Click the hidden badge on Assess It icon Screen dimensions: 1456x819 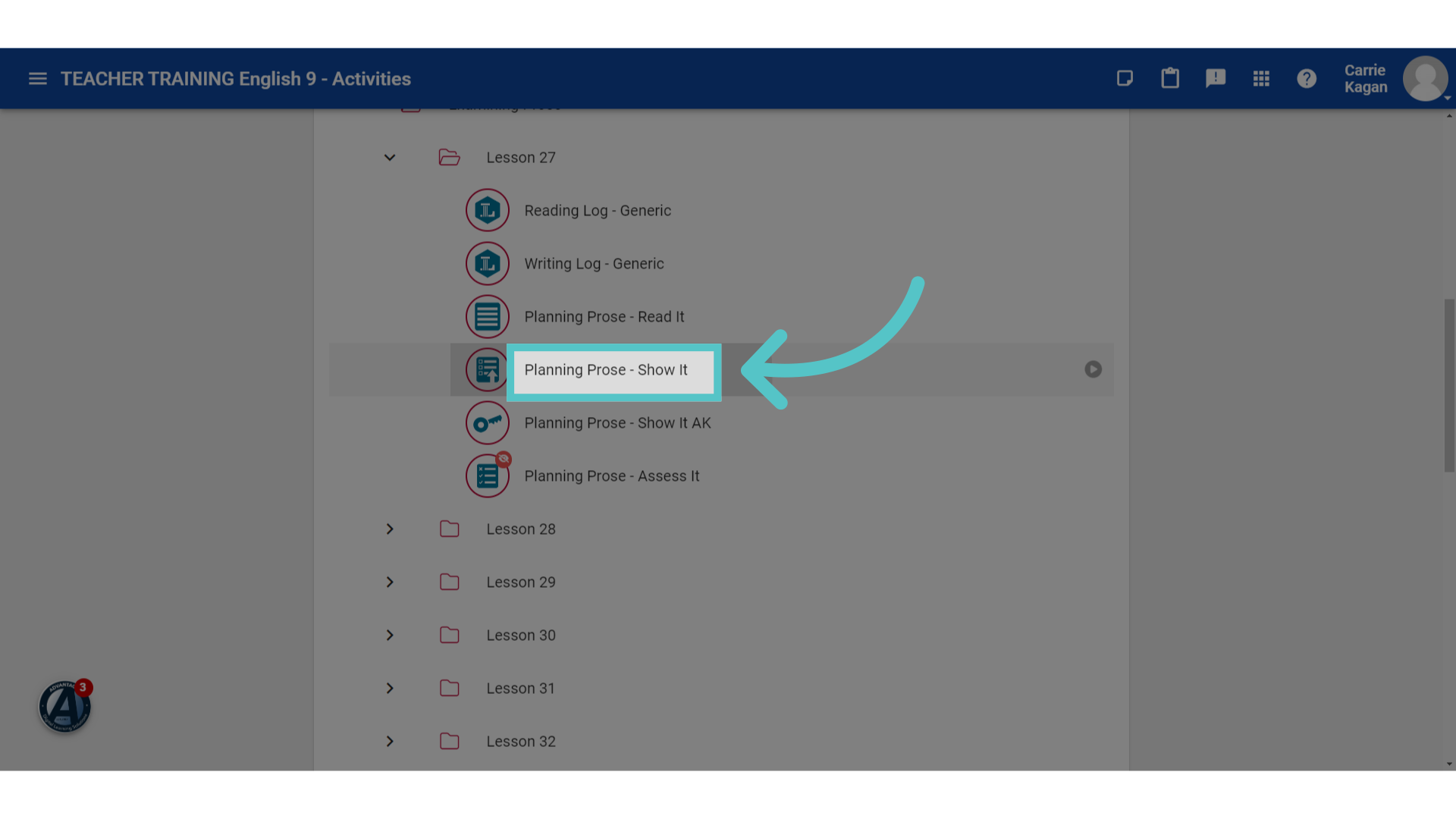point(504,459)
